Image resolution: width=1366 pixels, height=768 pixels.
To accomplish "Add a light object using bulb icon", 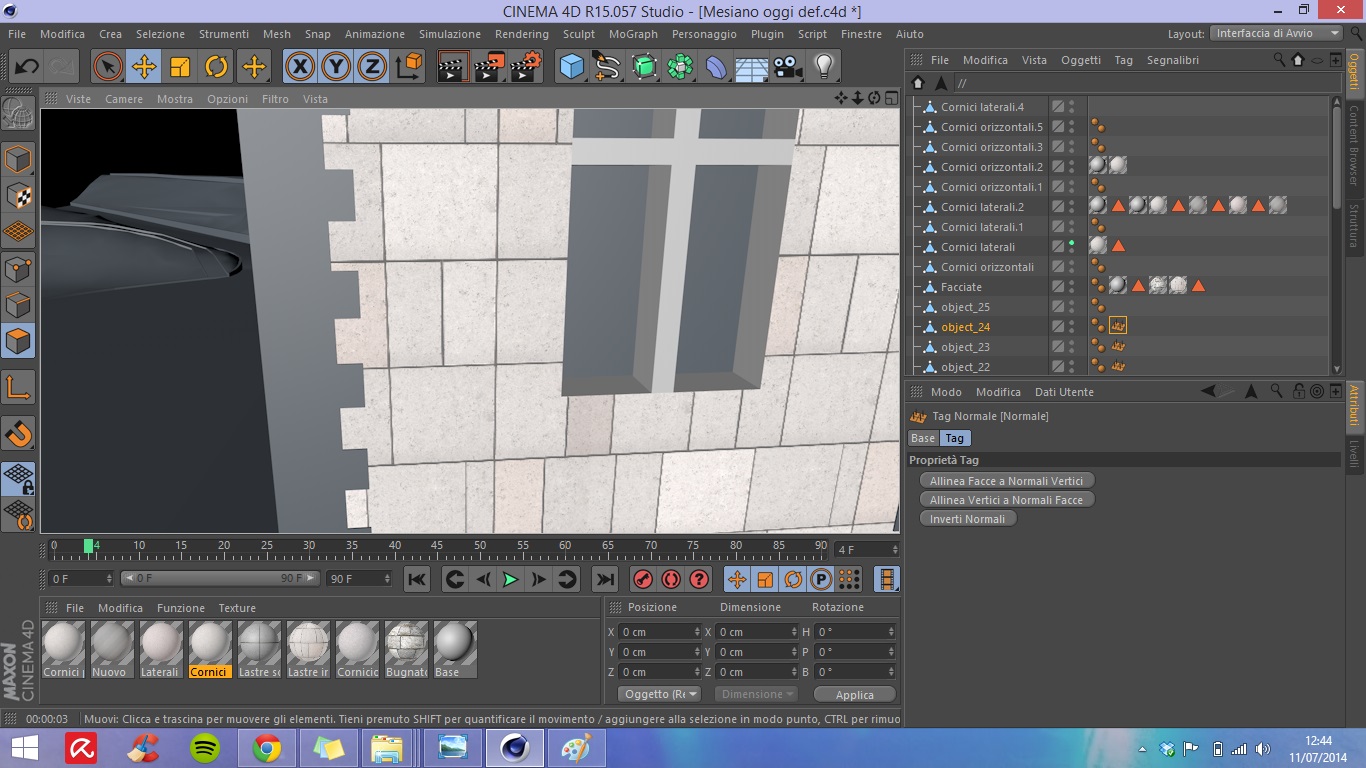I will [823, 67].
